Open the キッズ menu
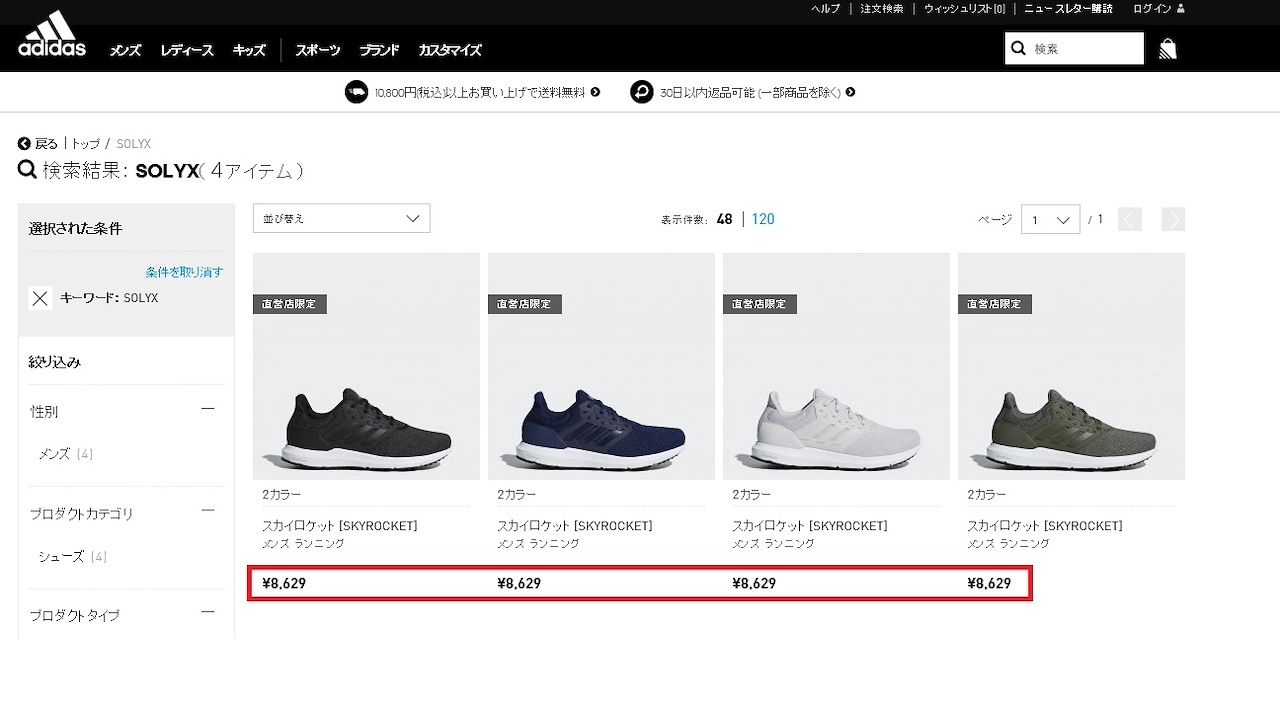 [249, 50]
